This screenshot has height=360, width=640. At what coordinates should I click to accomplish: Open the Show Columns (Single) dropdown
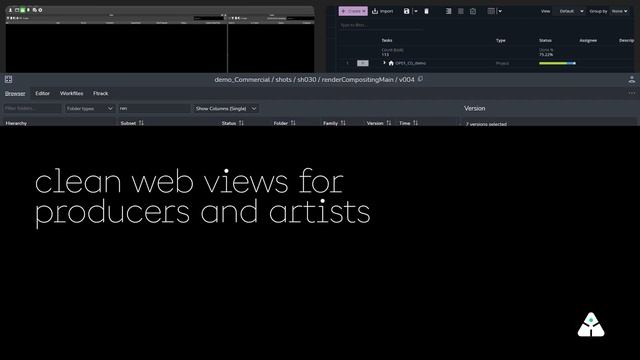tap(226, 109)
